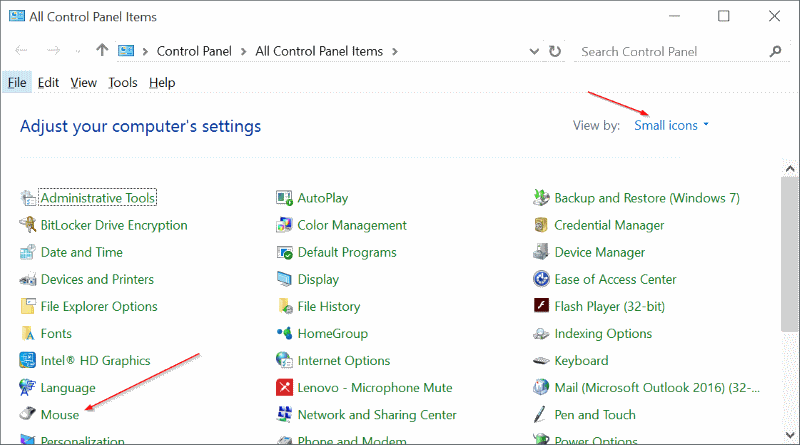Expand the chevron after All Control Panel Items
This screenshot has width=800, height=445.
395,52
